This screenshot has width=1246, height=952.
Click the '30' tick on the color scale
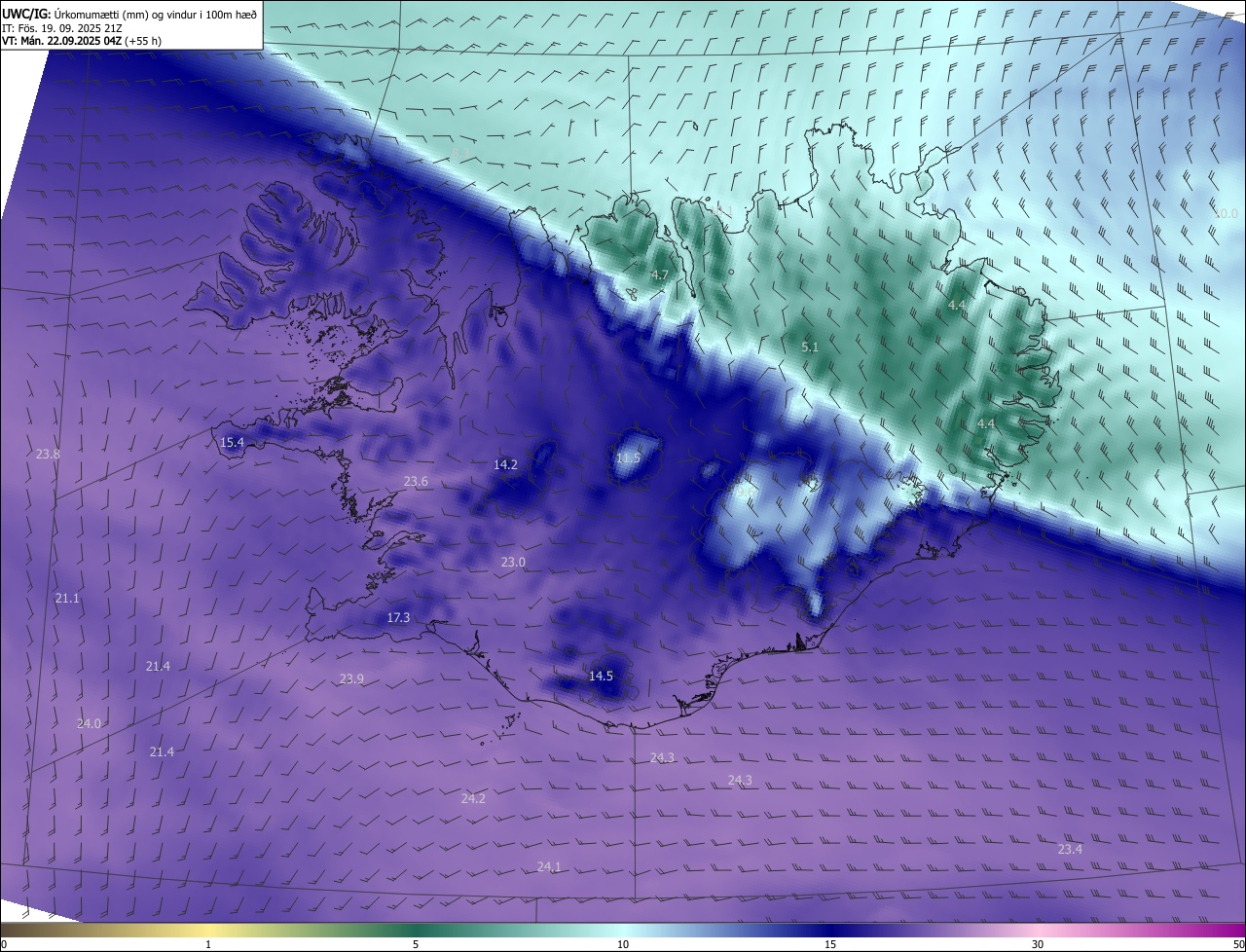click(1038, 944)
